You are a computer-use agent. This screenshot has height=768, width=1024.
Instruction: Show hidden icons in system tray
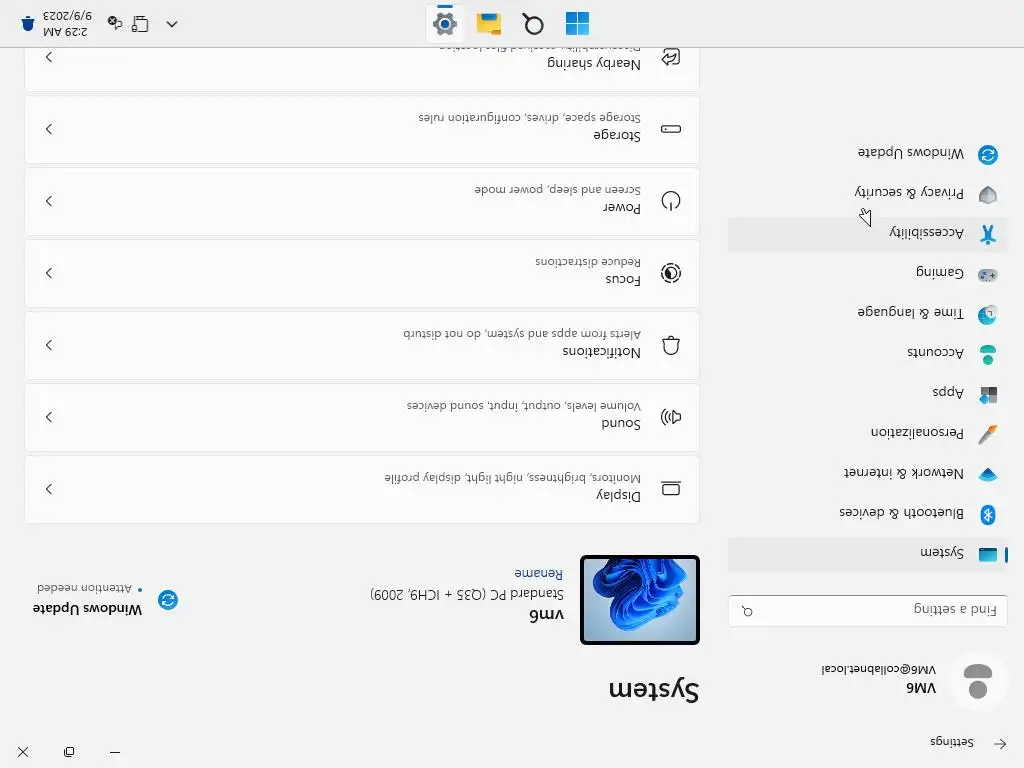coord(172,24)
